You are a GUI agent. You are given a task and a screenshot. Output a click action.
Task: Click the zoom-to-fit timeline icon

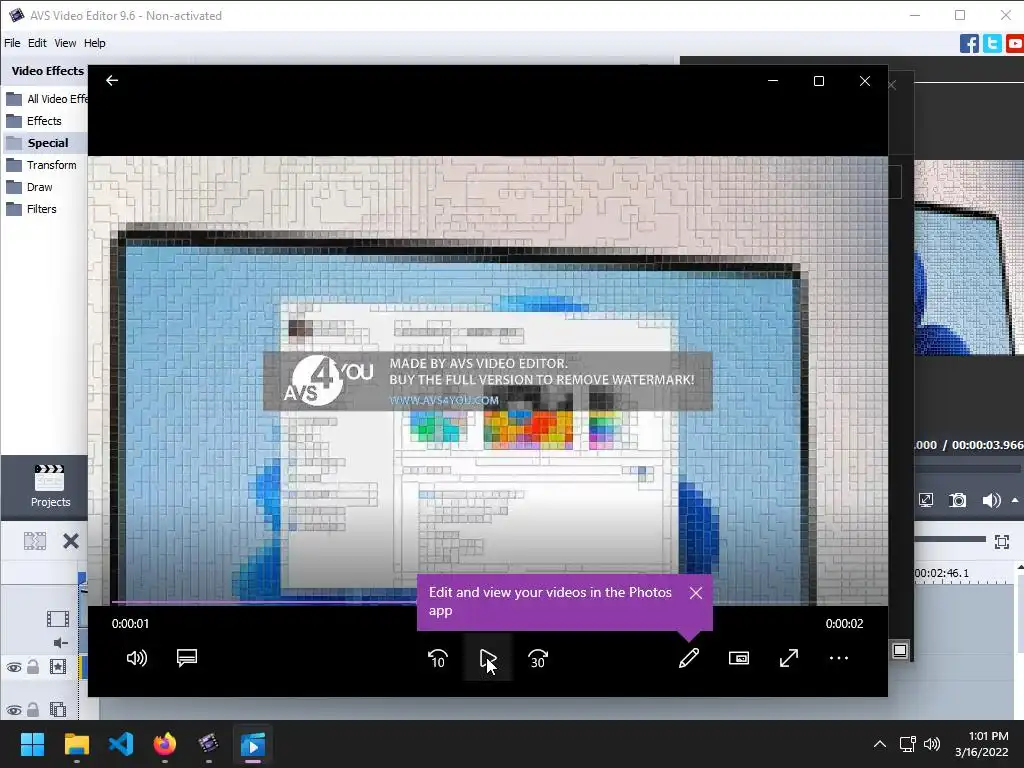(x=1002, y=541)
